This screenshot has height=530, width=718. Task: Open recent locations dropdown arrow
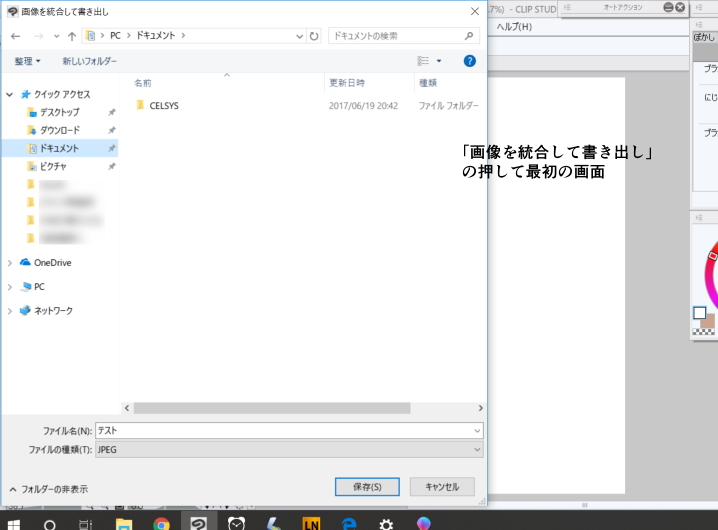tap(56, 36)
